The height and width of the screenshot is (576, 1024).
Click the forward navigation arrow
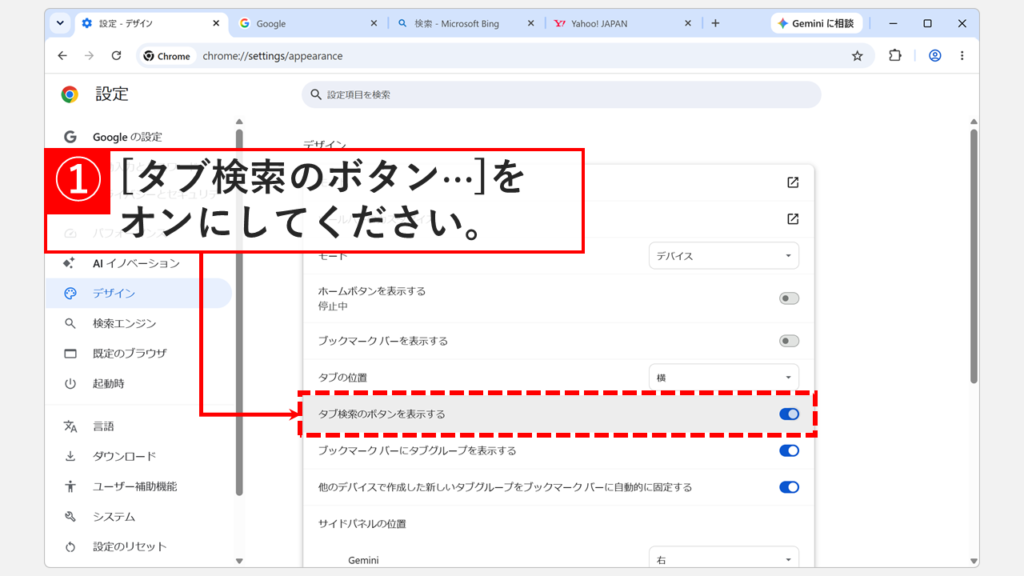point(89,56)
